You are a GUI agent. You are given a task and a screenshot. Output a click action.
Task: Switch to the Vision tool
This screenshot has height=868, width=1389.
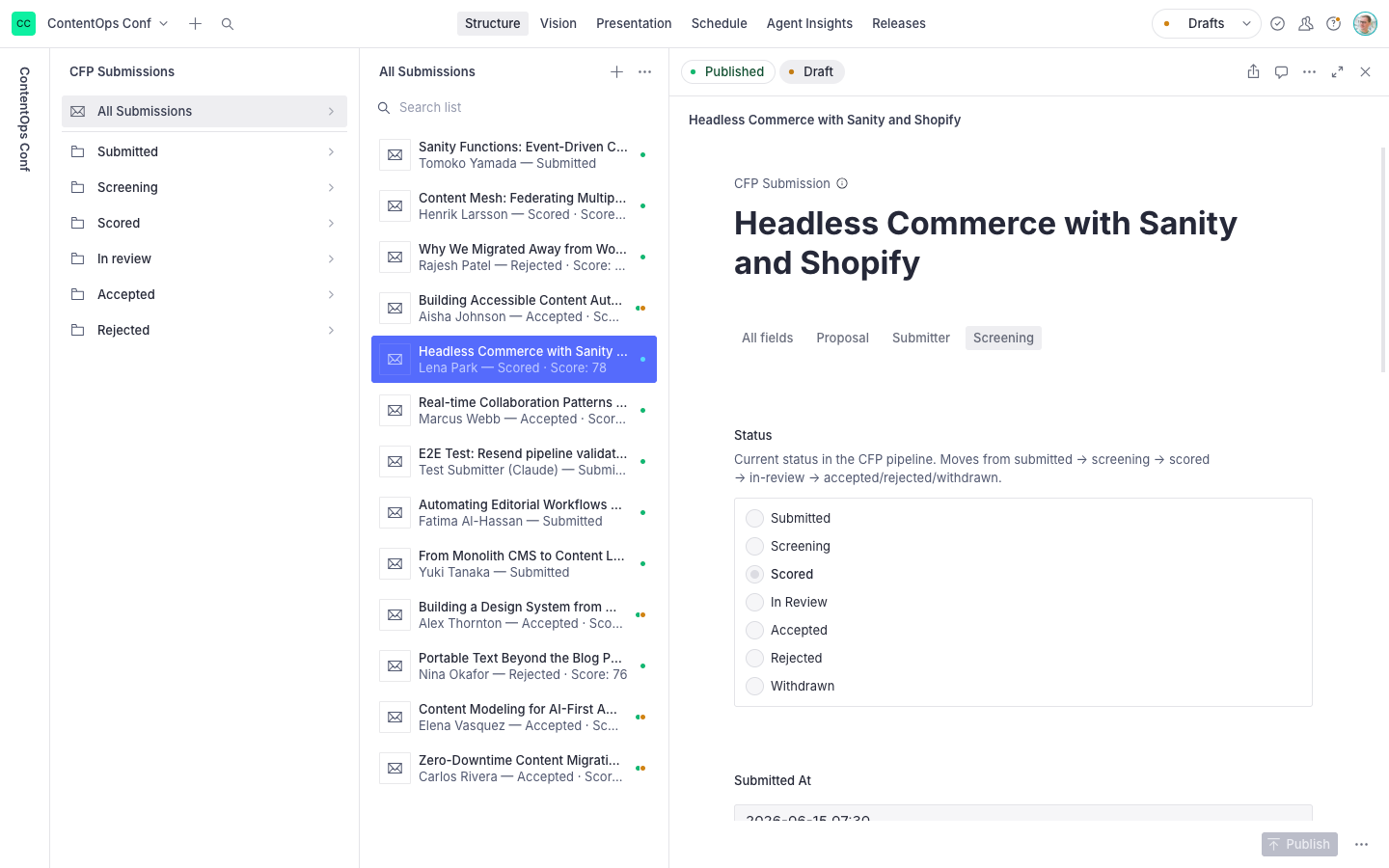(558, 23)
